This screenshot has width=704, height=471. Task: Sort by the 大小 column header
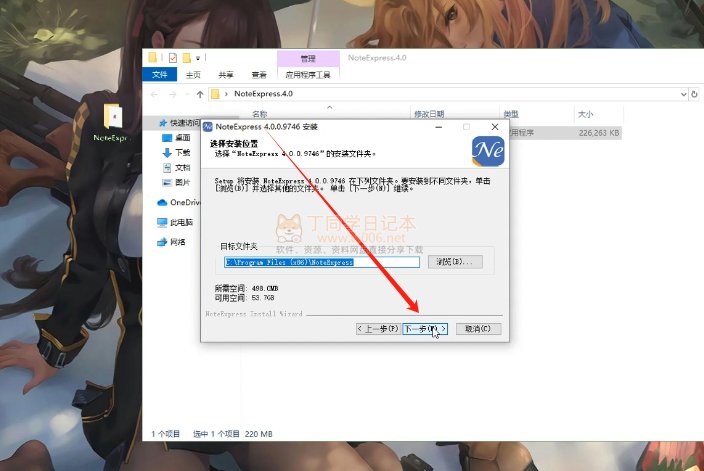pyautogui.click(x=585, y=114)
